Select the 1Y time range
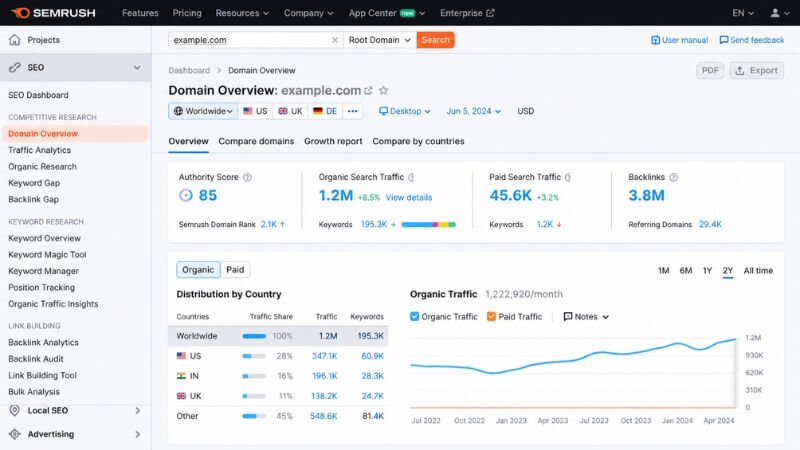 coord(707,270)
